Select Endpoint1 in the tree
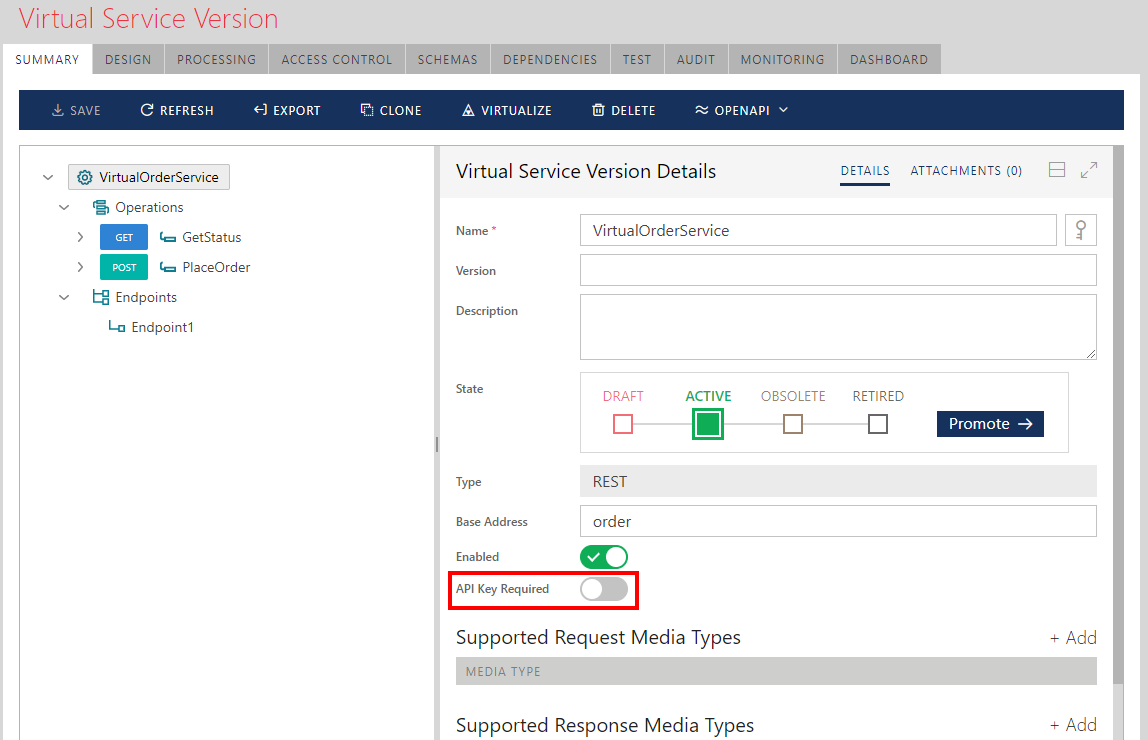Screen dimensions: 1148x740 coord(163,327)
